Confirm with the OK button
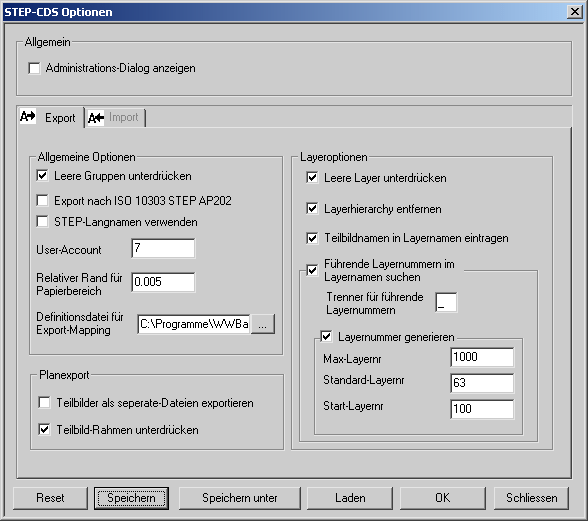This screenshot has height=521, width=588. 442,498
